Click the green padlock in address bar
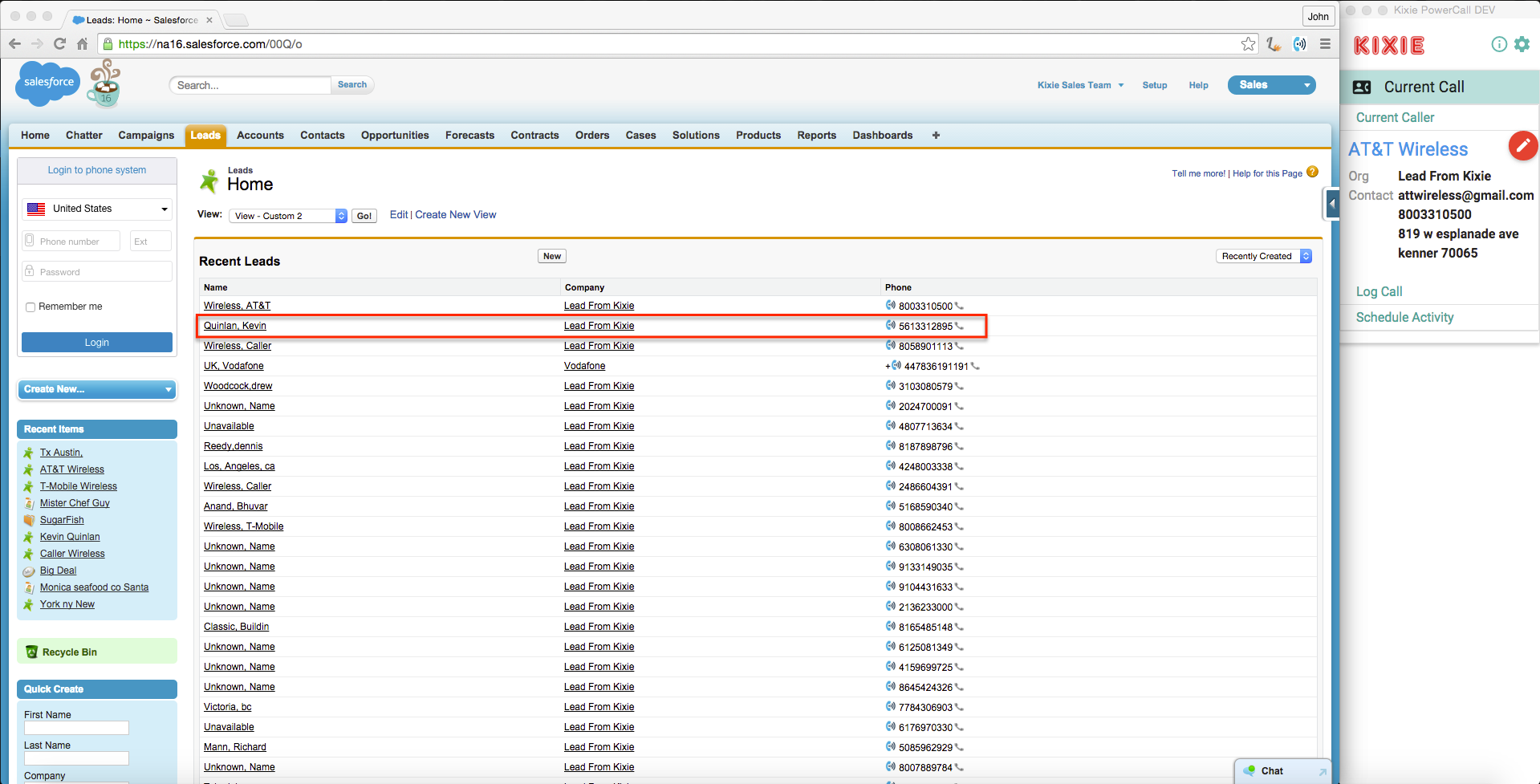 (108, 44)
